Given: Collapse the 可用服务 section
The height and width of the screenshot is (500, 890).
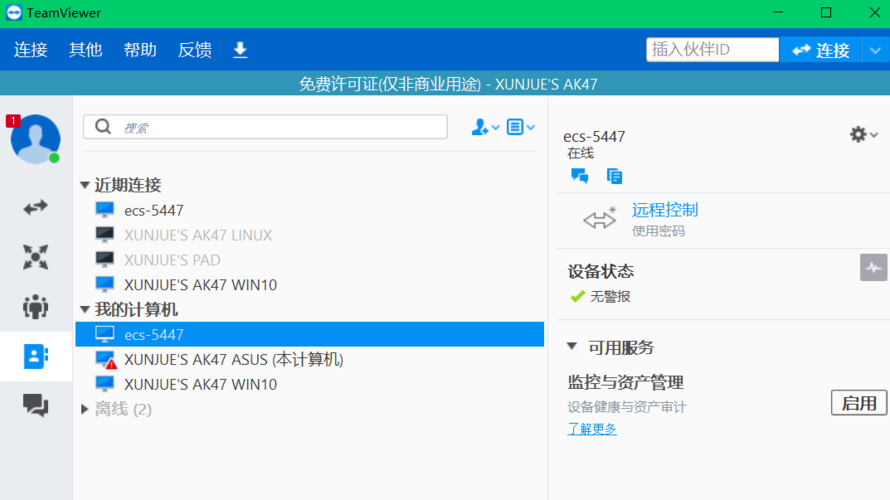Looking at the screenshot, I should [572, 346].
